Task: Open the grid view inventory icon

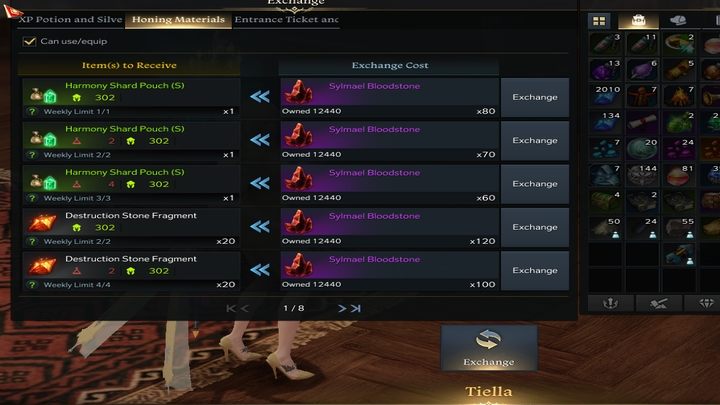Action: point(599,21)
